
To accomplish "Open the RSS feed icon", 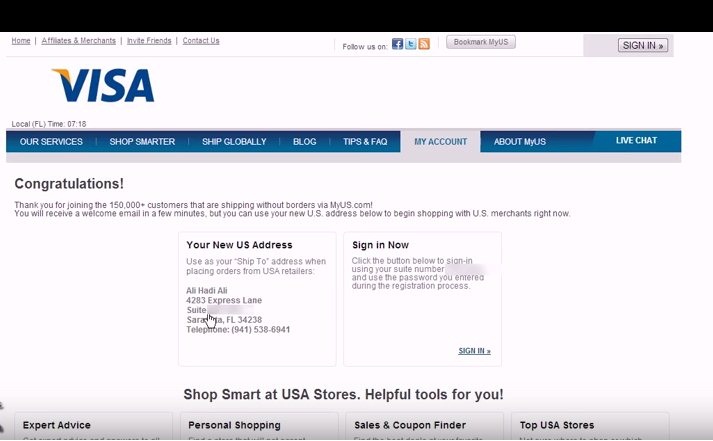I will coord(424,44).
